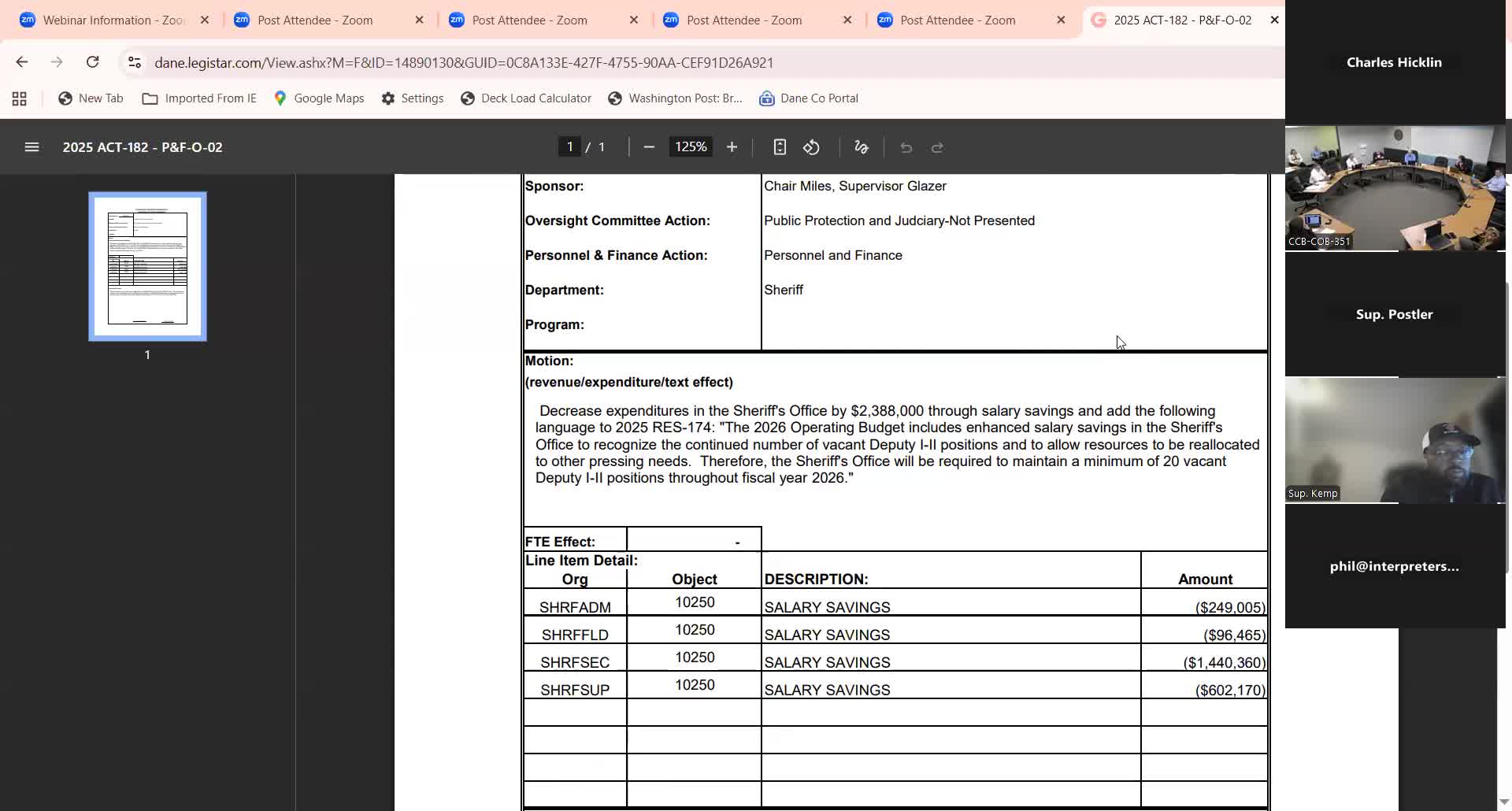
Task: Toggle the PDF sidebar menu icon
Action: pyautogui.click(x=31, y=147)
